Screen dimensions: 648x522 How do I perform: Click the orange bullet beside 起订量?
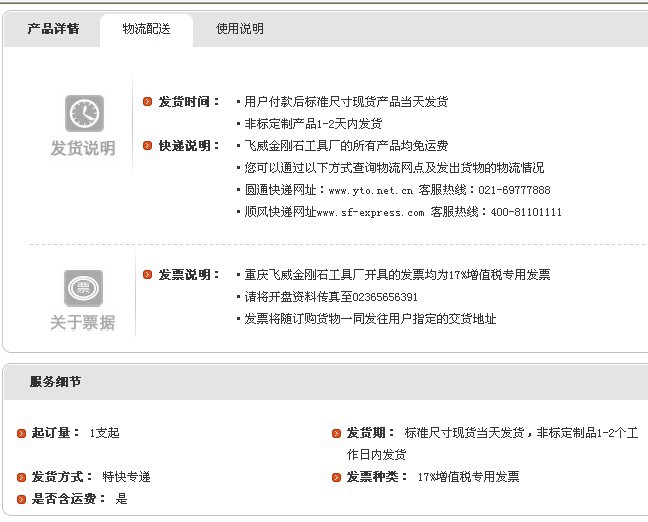(x=21, y=433)
